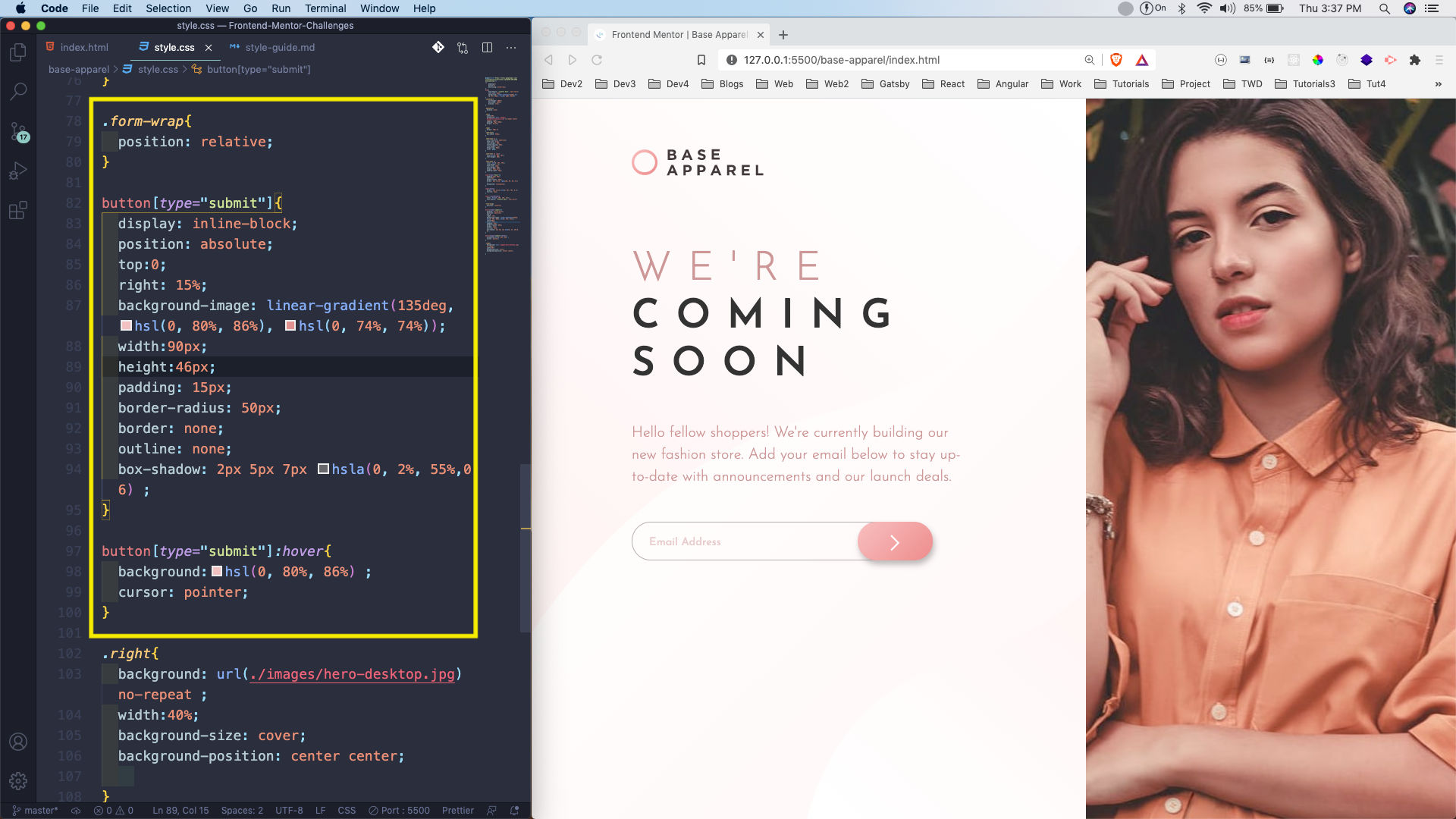The image size is (1456, 819).
Task: Click base-apparel in the breadcrumb
Action: 79,69
